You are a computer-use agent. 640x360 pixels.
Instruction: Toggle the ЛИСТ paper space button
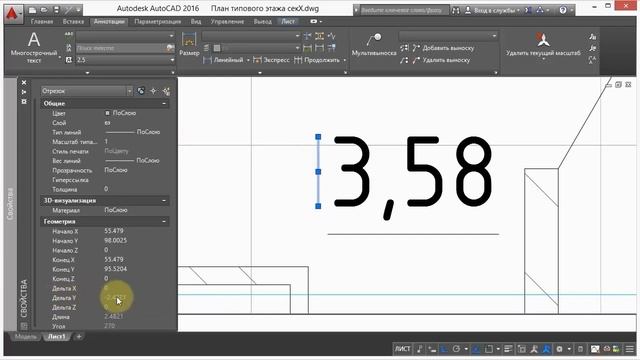(x=402, y=349)
